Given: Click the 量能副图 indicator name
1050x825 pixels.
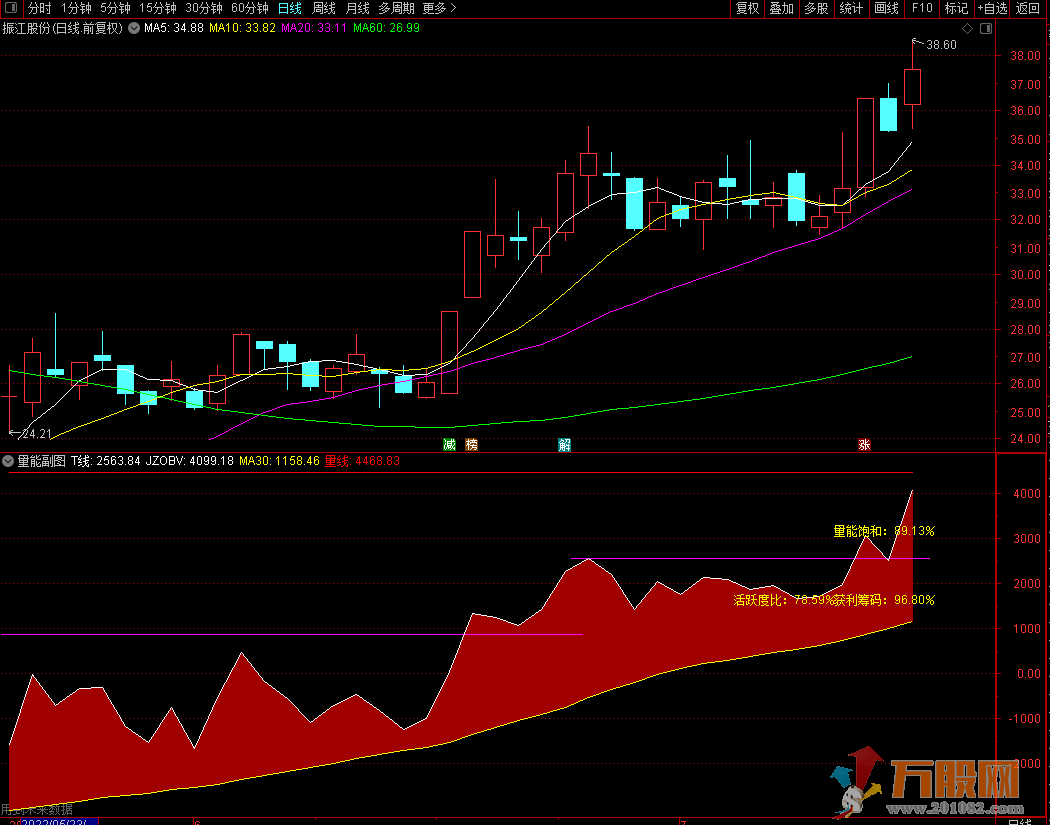Looking at the screenshot, I should click(x=42, y=461).
